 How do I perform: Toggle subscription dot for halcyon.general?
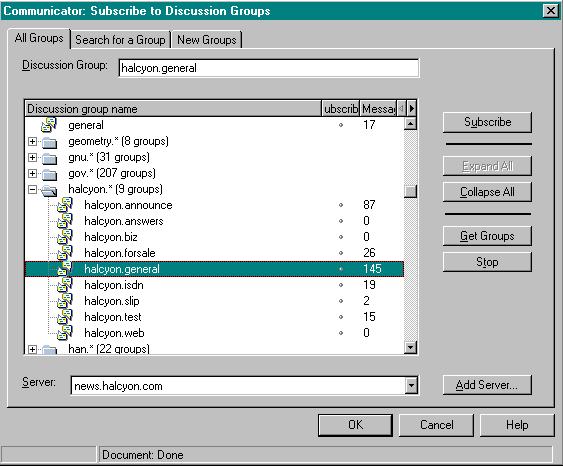click(341, 269)
